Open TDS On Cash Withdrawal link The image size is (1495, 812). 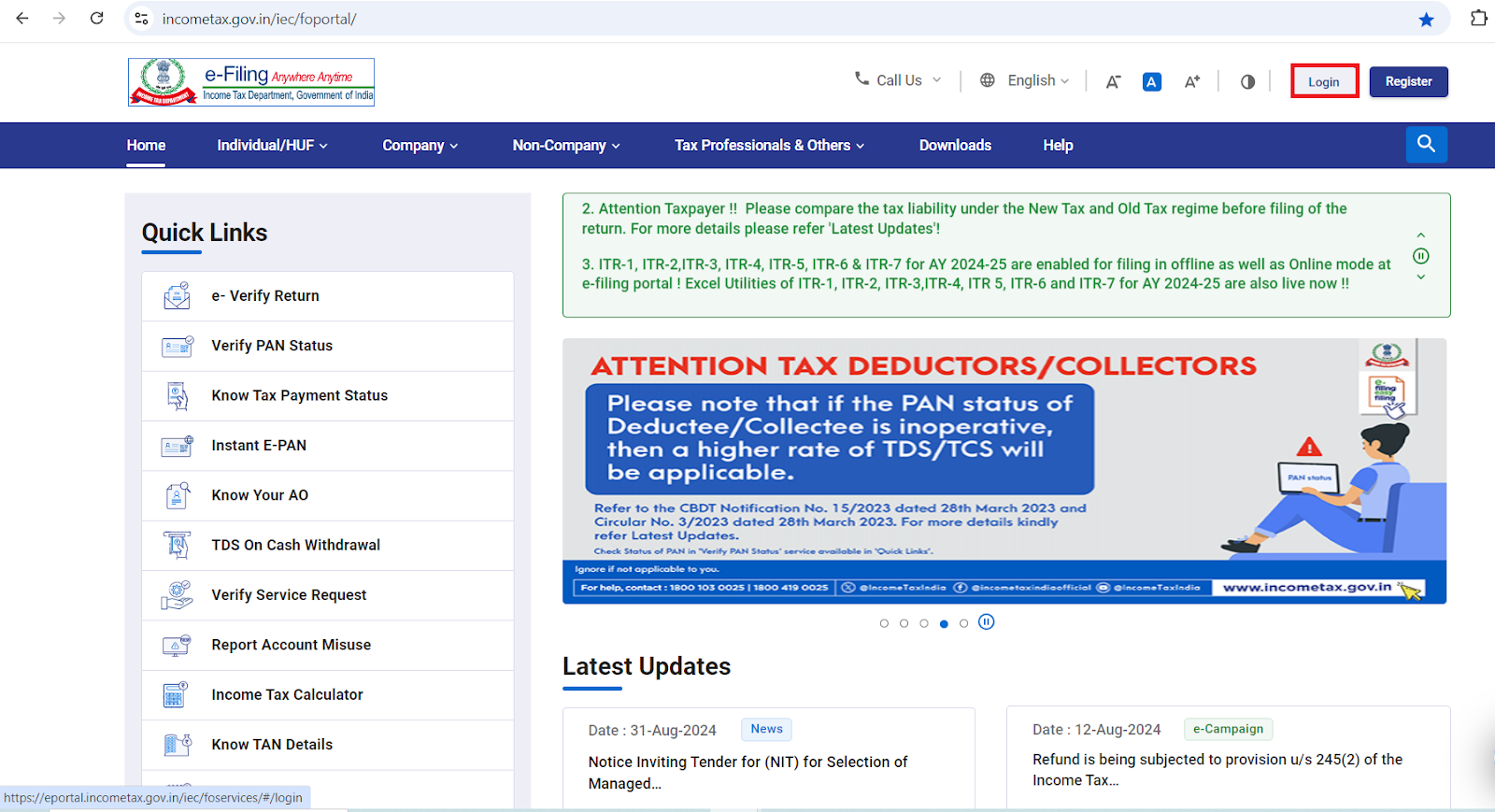click(x=295, y=546)
